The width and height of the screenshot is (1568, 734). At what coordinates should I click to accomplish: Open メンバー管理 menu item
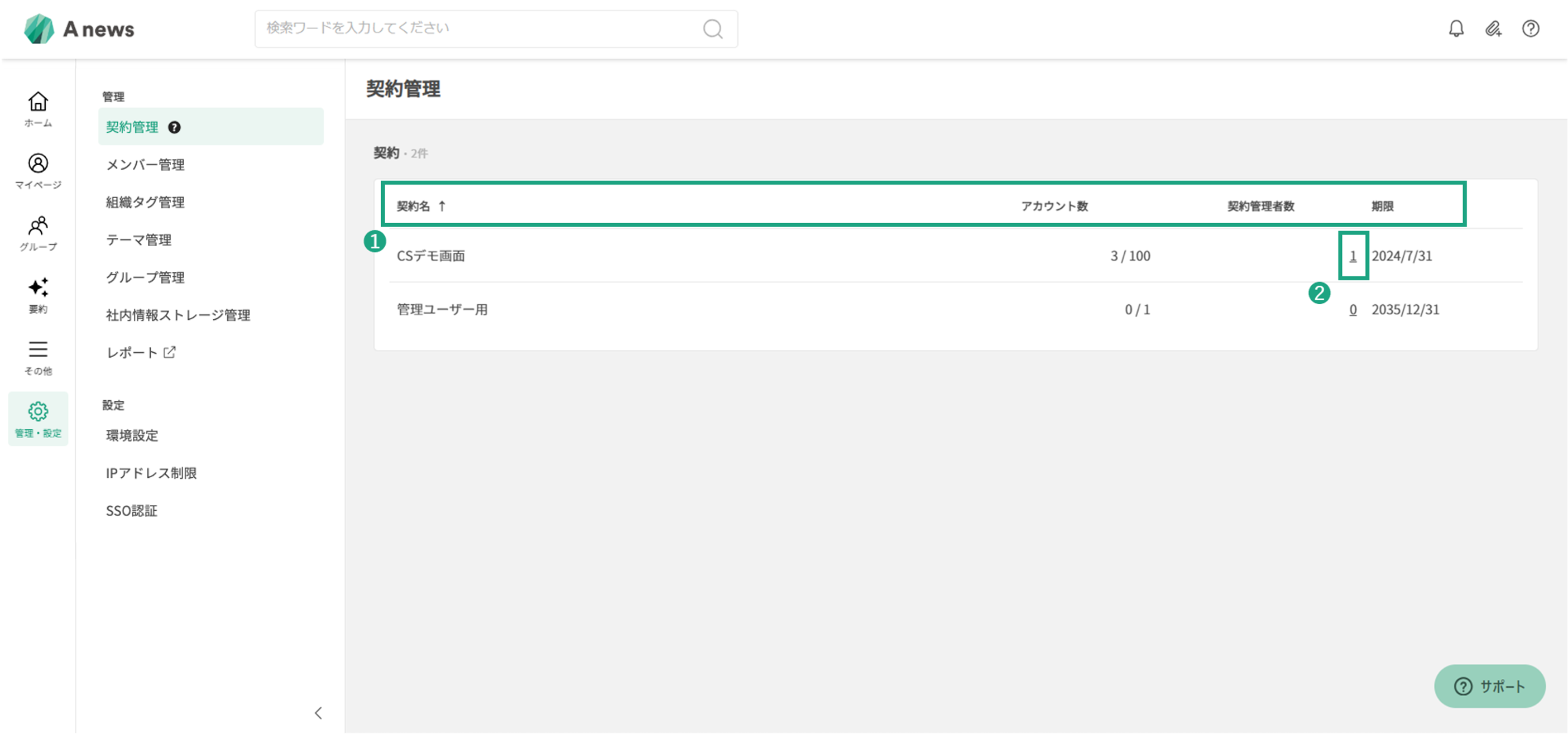(x=145, y=165)
